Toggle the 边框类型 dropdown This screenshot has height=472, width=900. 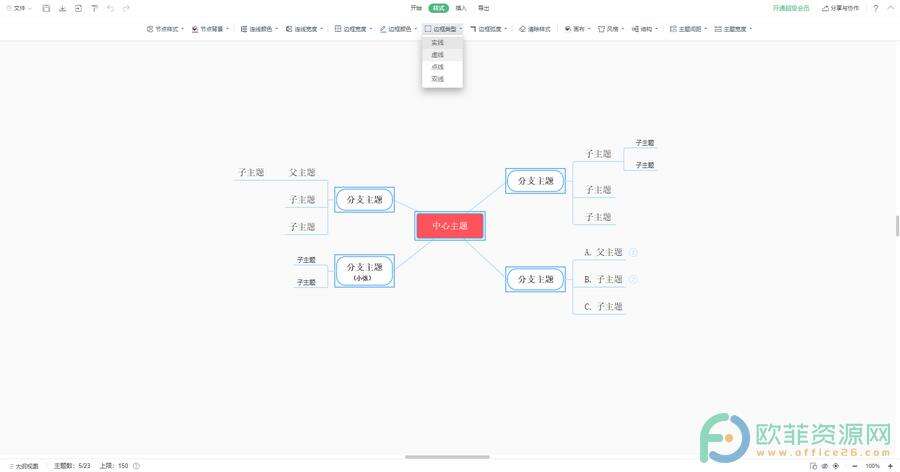(x=443, y=29)
